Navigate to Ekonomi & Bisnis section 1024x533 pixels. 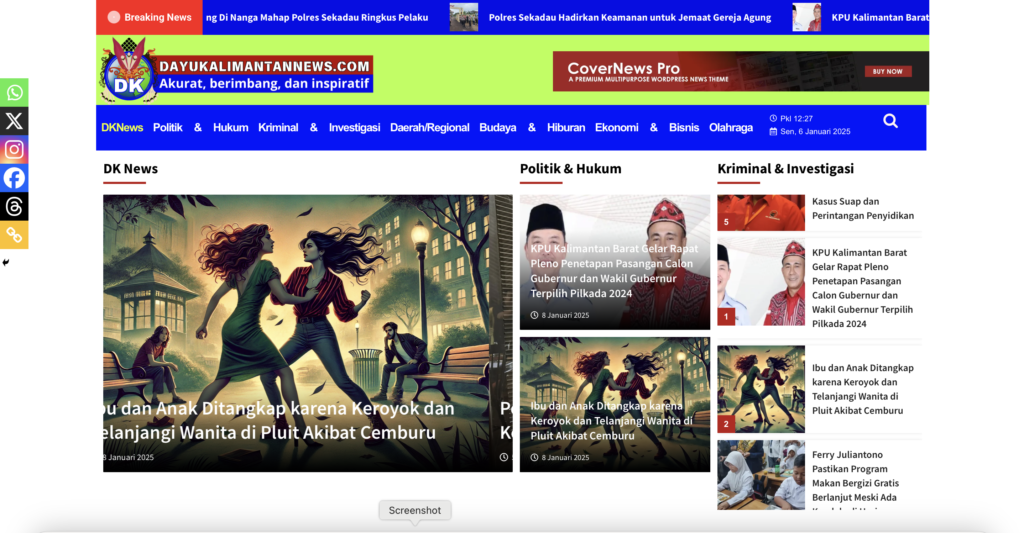click(x=646, y=128)
